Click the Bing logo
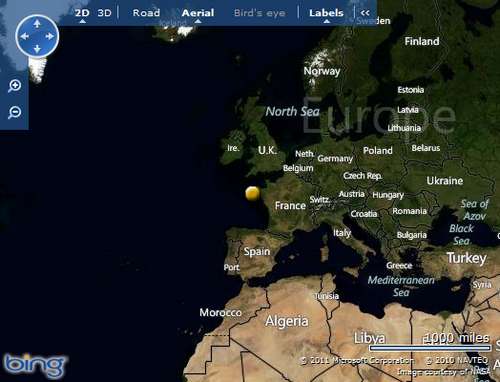This screenshot has width=500, height=382. click(x=34, y=366)
